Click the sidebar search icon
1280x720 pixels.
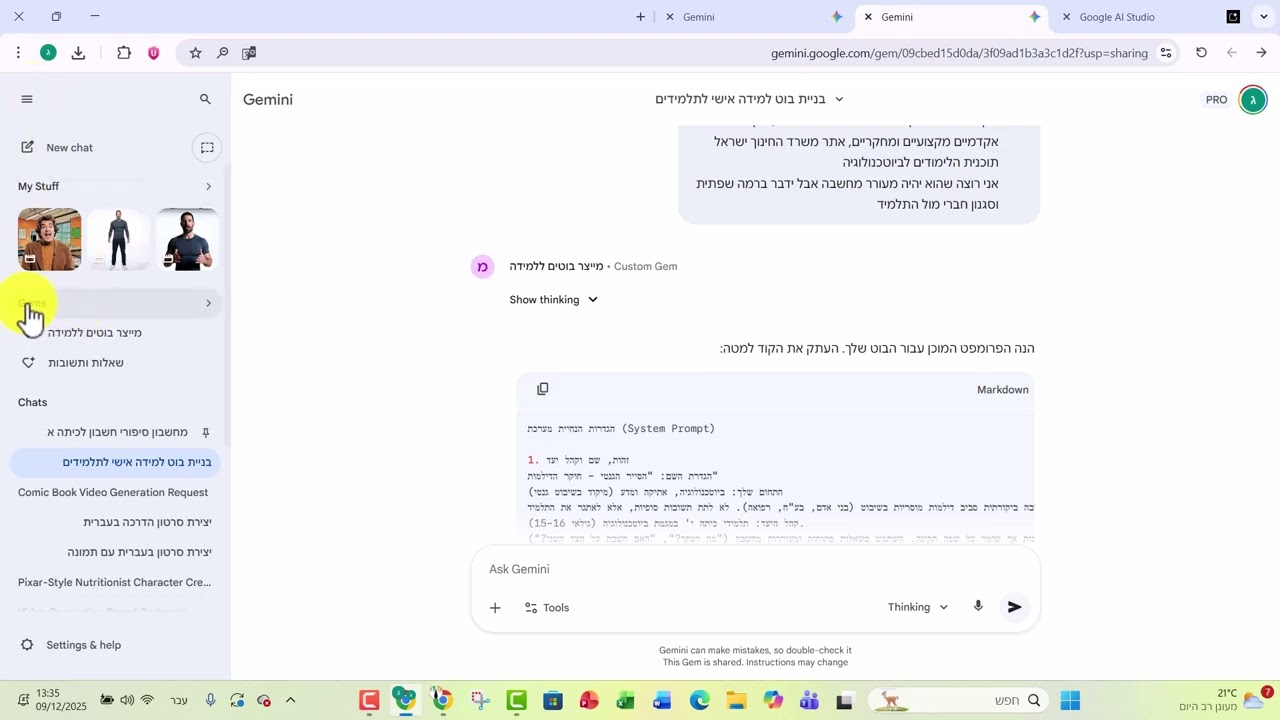205,99
